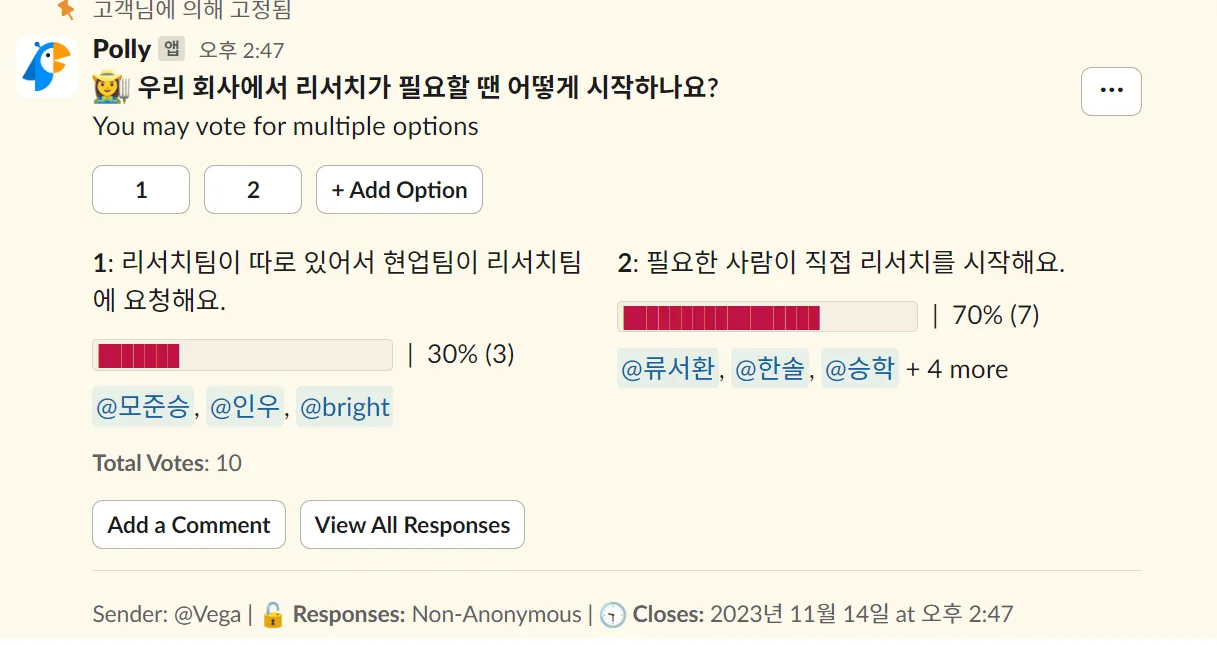The image size is (1217, 645).
Task: Click the app badge next to Polly
Action: 172,49
